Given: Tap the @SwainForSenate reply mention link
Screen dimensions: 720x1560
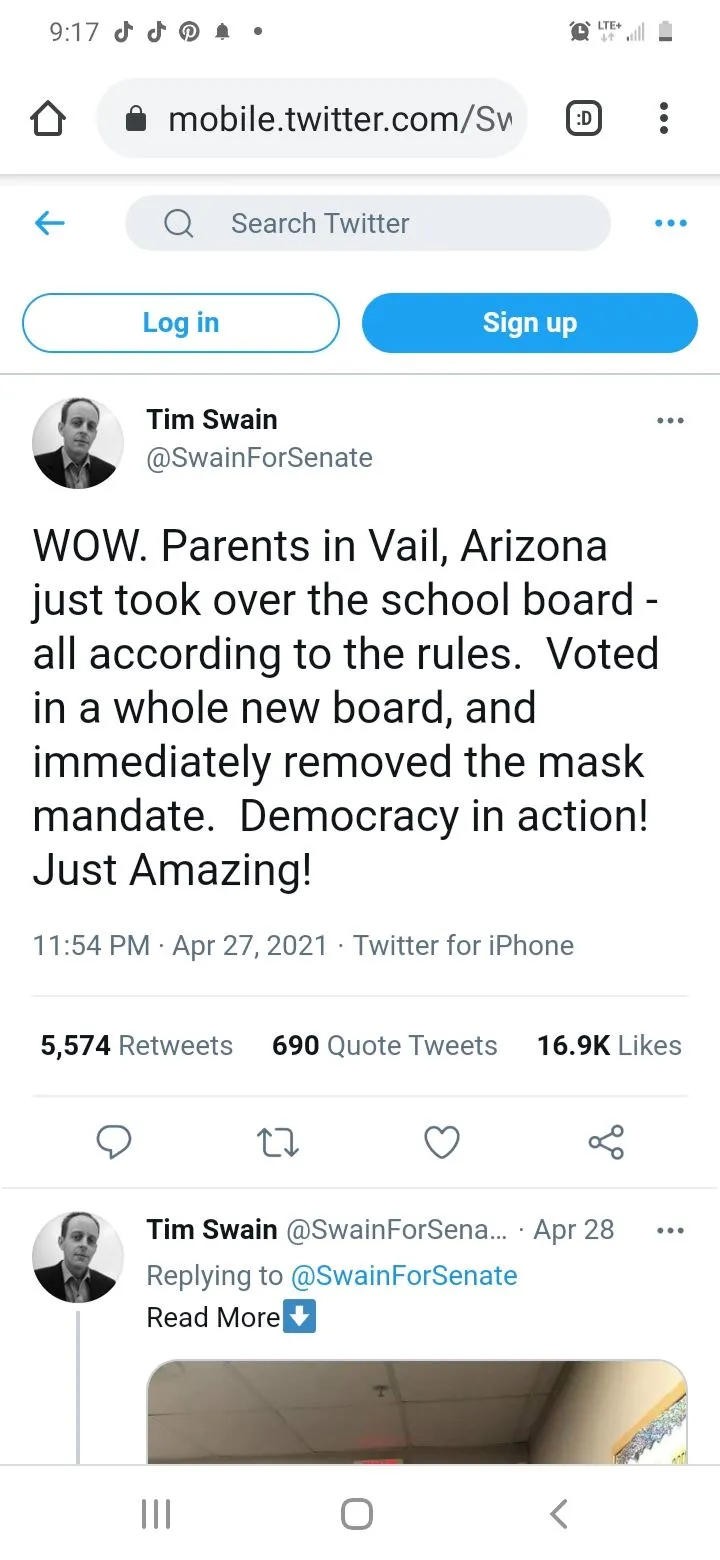Looking at the screenshot, I should (x=403, y=1276).
